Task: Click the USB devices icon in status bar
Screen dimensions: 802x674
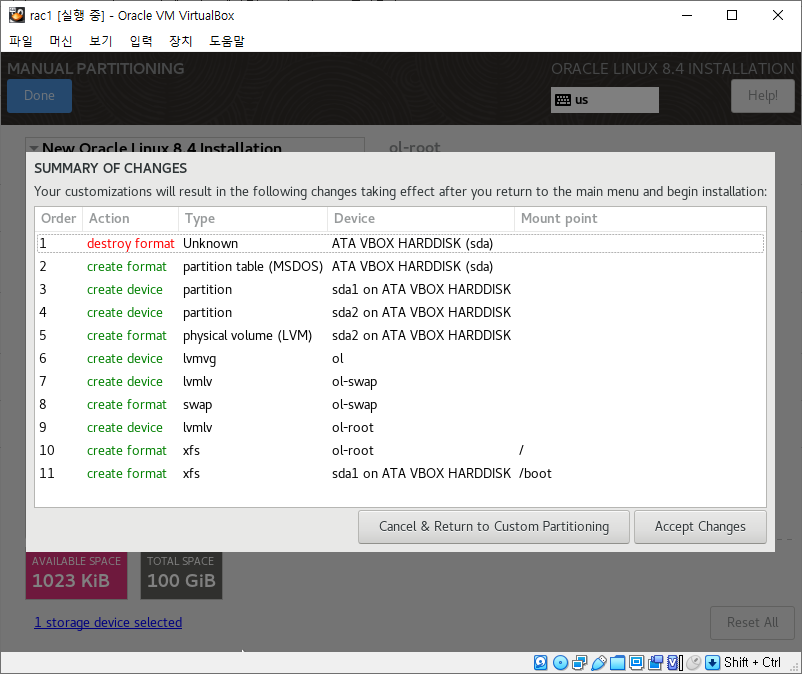Action: click(598, 663)
